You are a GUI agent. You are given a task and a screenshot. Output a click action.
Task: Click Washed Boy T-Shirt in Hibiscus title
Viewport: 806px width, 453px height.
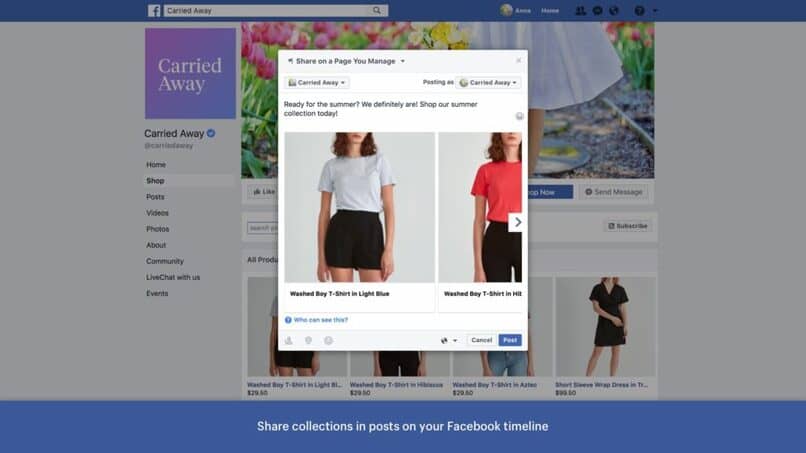(x=396, y=385)
